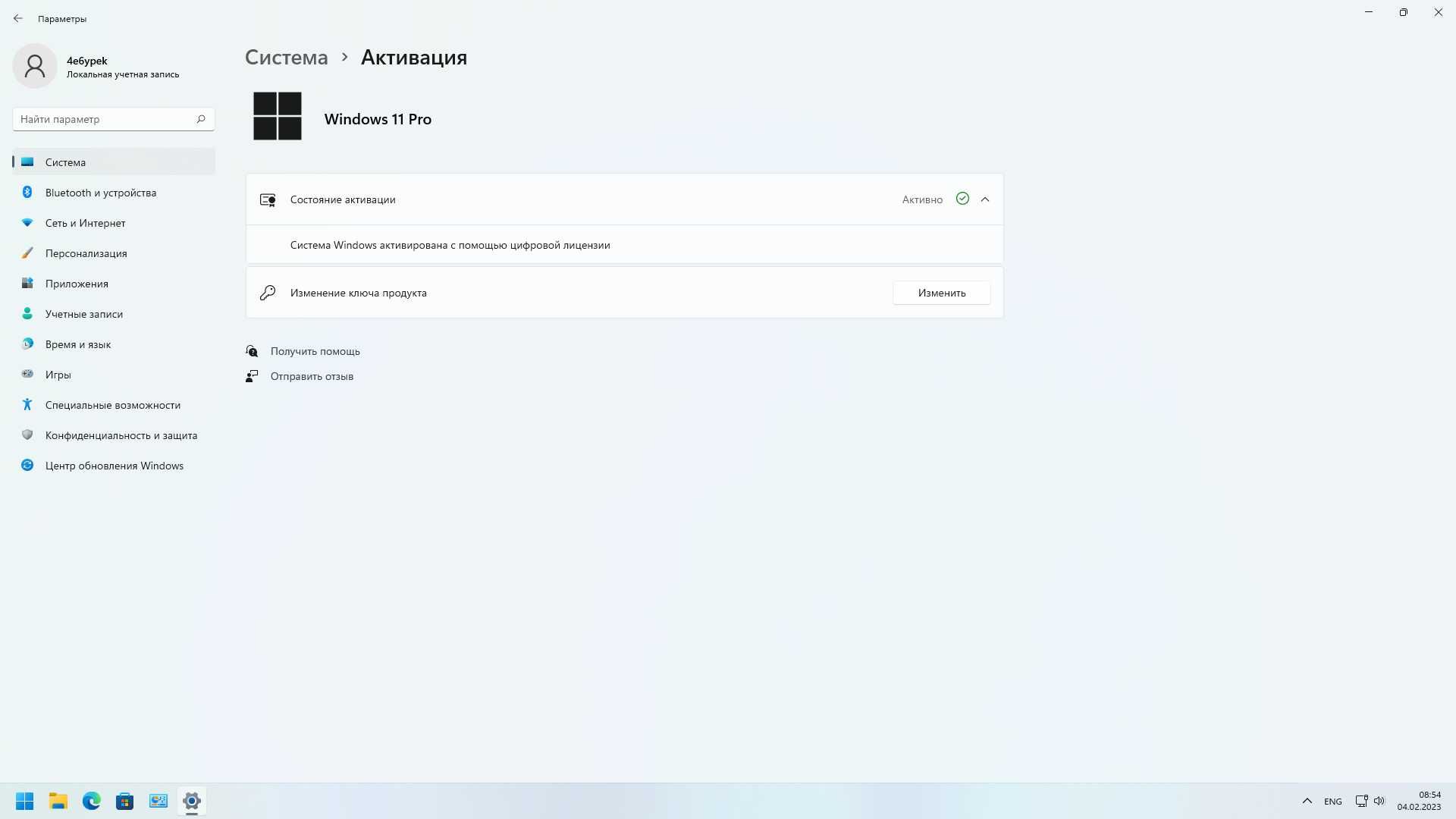Image resolution: width=1456 pixels, height=819 pixels.
Task: Go to Центр обновления Windows
Action: pyautogui.click(x=114, y=466)
